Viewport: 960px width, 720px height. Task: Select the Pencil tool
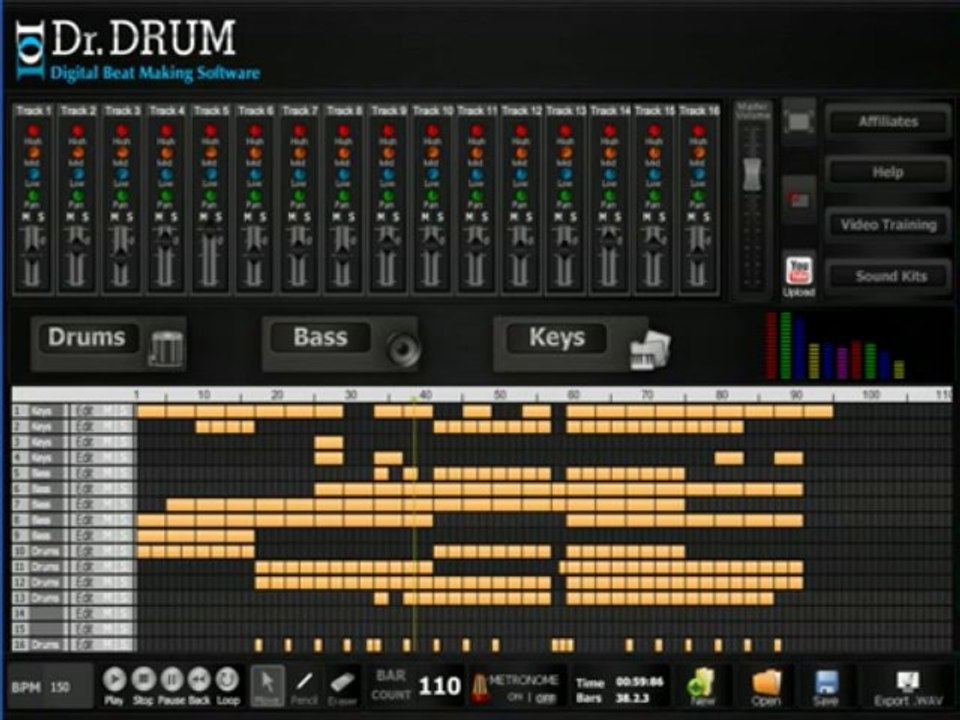(x=304, y=684)
